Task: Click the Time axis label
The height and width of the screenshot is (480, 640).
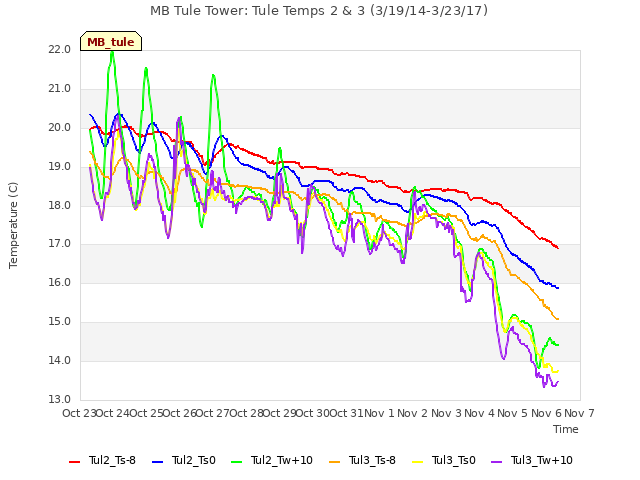Action: (x=566, y=429)
